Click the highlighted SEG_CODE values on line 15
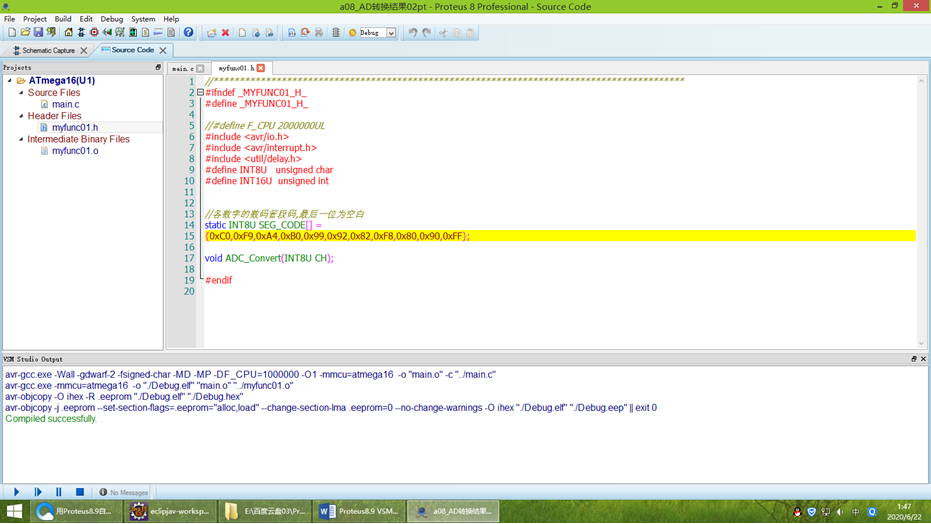The height and width of the screenshot is (524, 931). (337, 236)
